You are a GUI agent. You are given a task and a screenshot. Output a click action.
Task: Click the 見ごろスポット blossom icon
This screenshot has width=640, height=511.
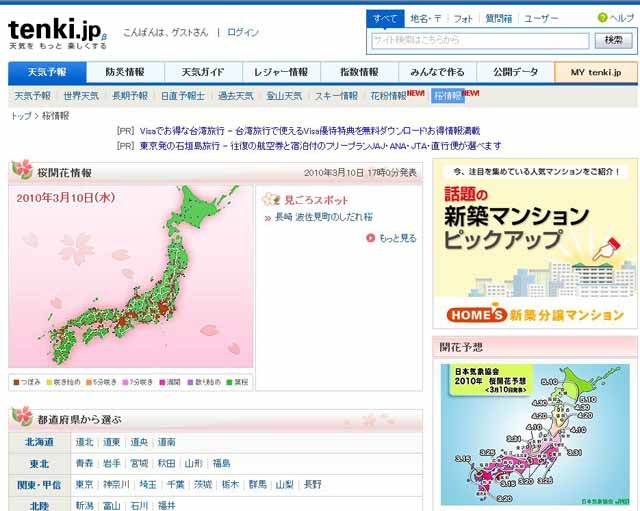[271, 197]
